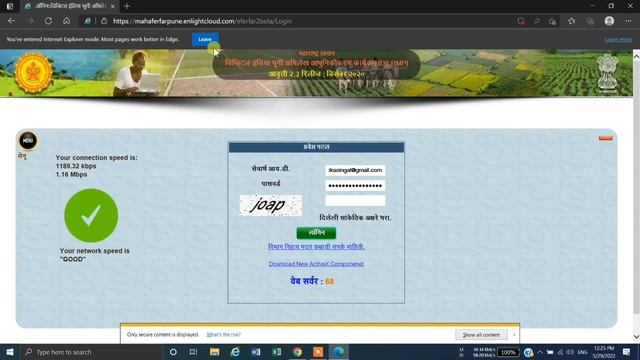Open the browser profile avatar
Image resolution: width=640 pixels, height=360 pixels.
[x=609, y=21]
